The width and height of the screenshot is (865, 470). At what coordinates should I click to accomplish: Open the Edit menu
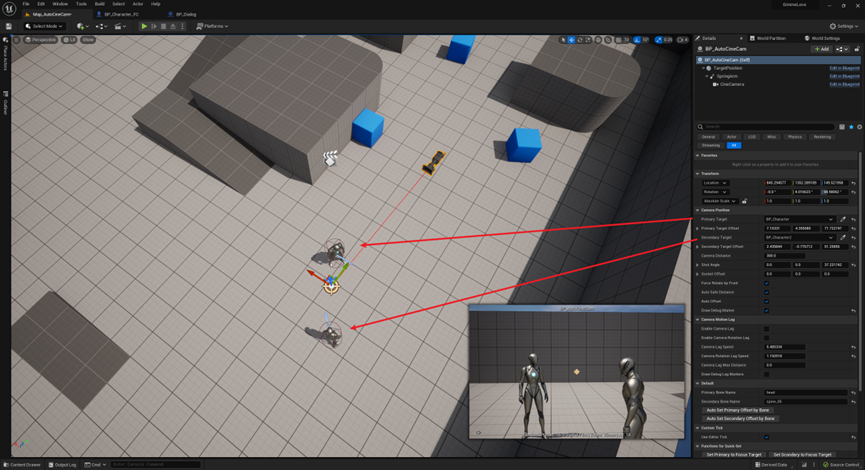41,4
